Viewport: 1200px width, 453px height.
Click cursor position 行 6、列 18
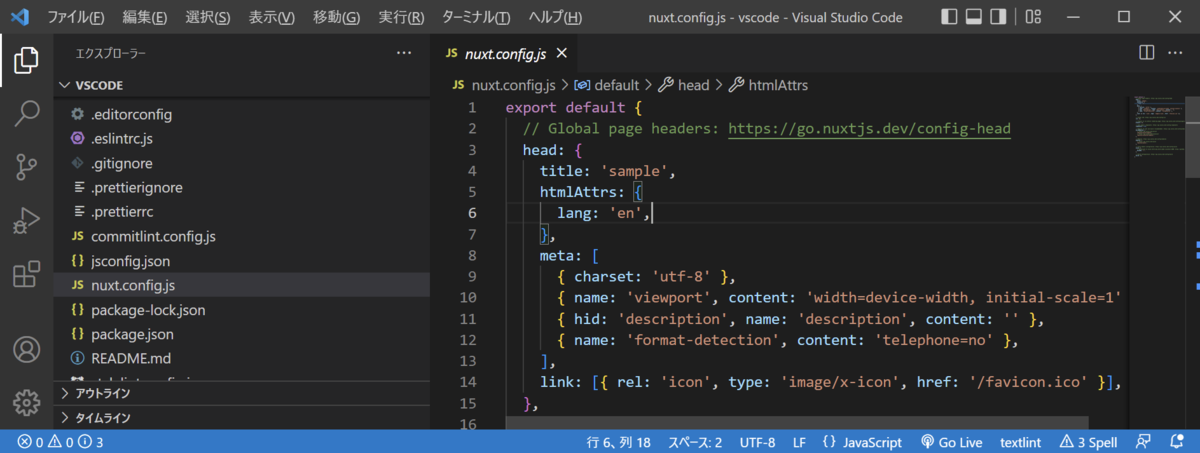[x=619, y=442]
